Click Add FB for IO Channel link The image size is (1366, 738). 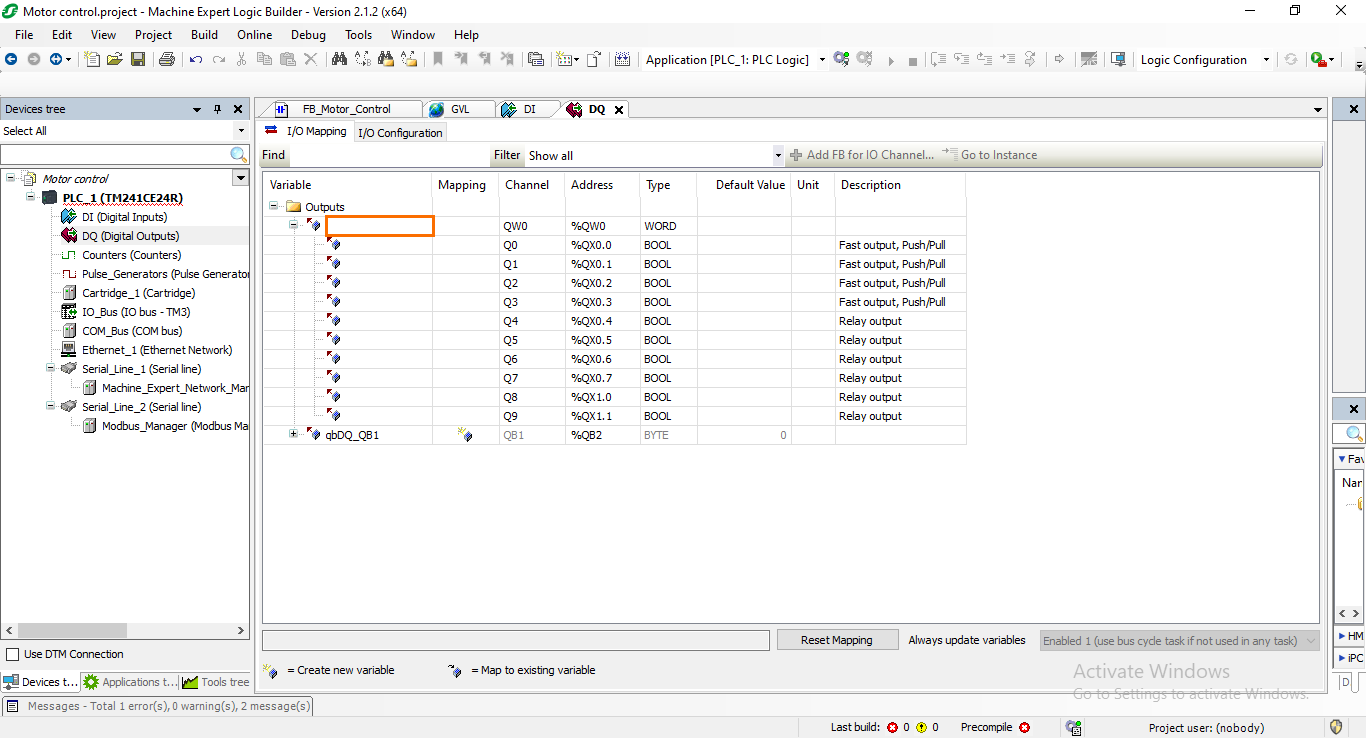(864, 155)
